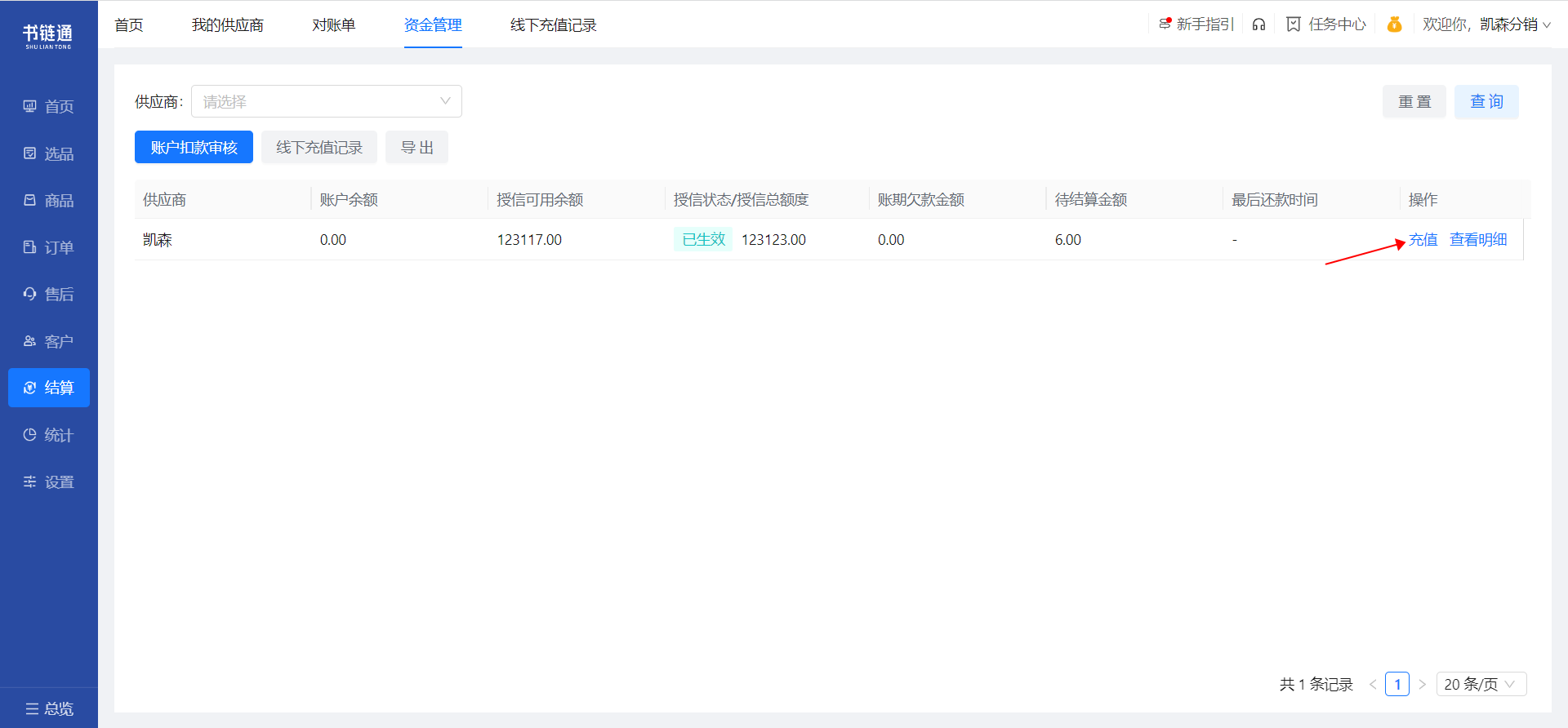Click the 123117.00 credit balance value

pos(529,240)
